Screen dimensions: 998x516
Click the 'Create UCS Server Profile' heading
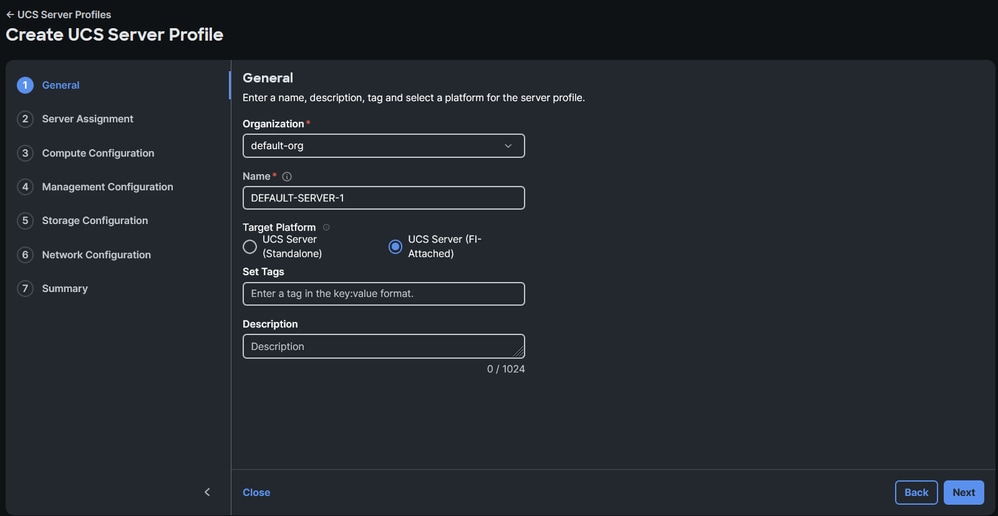click(115, 34)
